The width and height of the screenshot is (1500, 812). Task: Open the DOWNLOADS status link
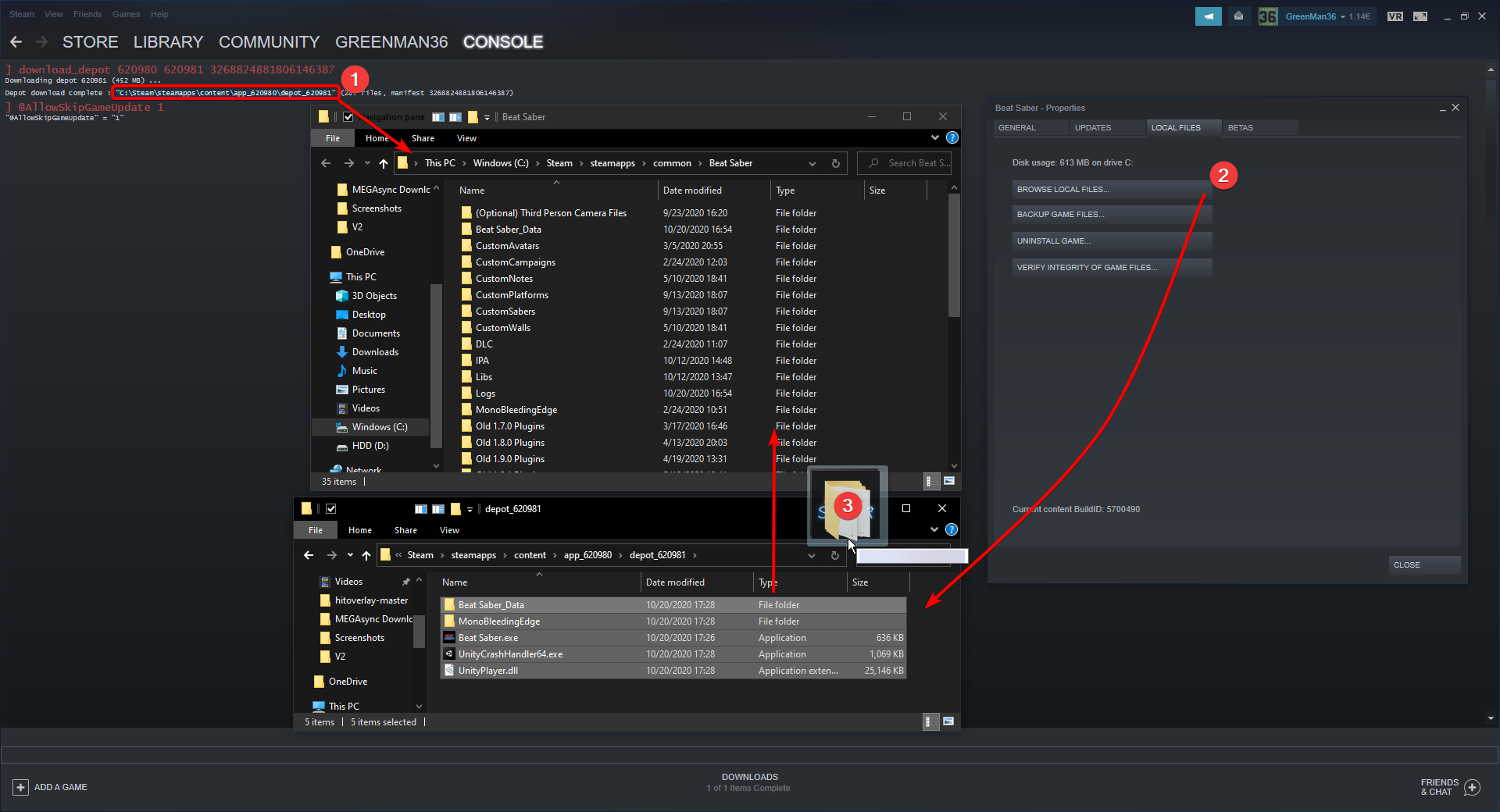pyautogui.click(x=749, y=777)
